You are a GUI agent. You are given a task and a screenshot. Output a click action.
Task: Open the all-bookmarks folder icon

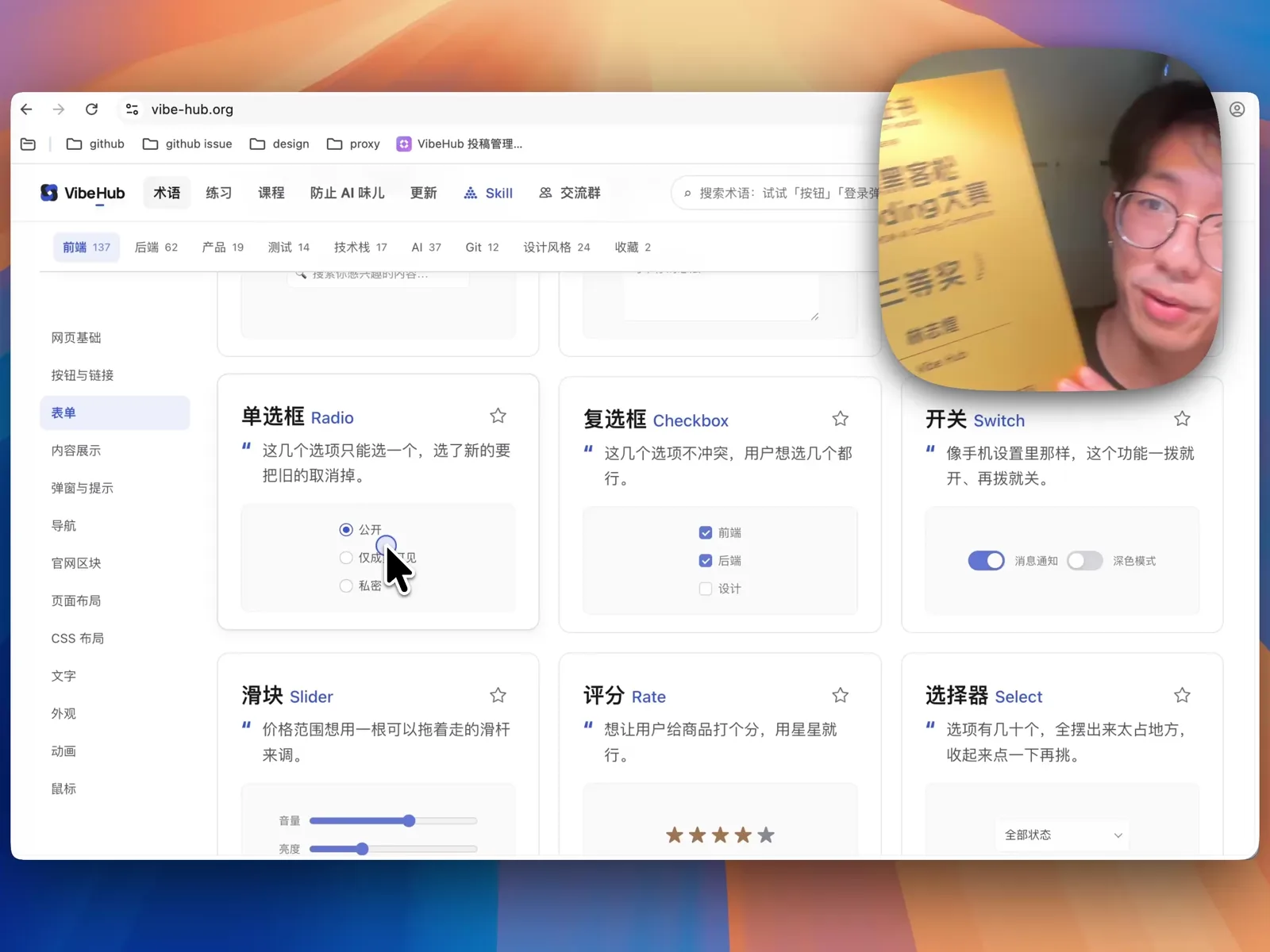pos(28,144)
